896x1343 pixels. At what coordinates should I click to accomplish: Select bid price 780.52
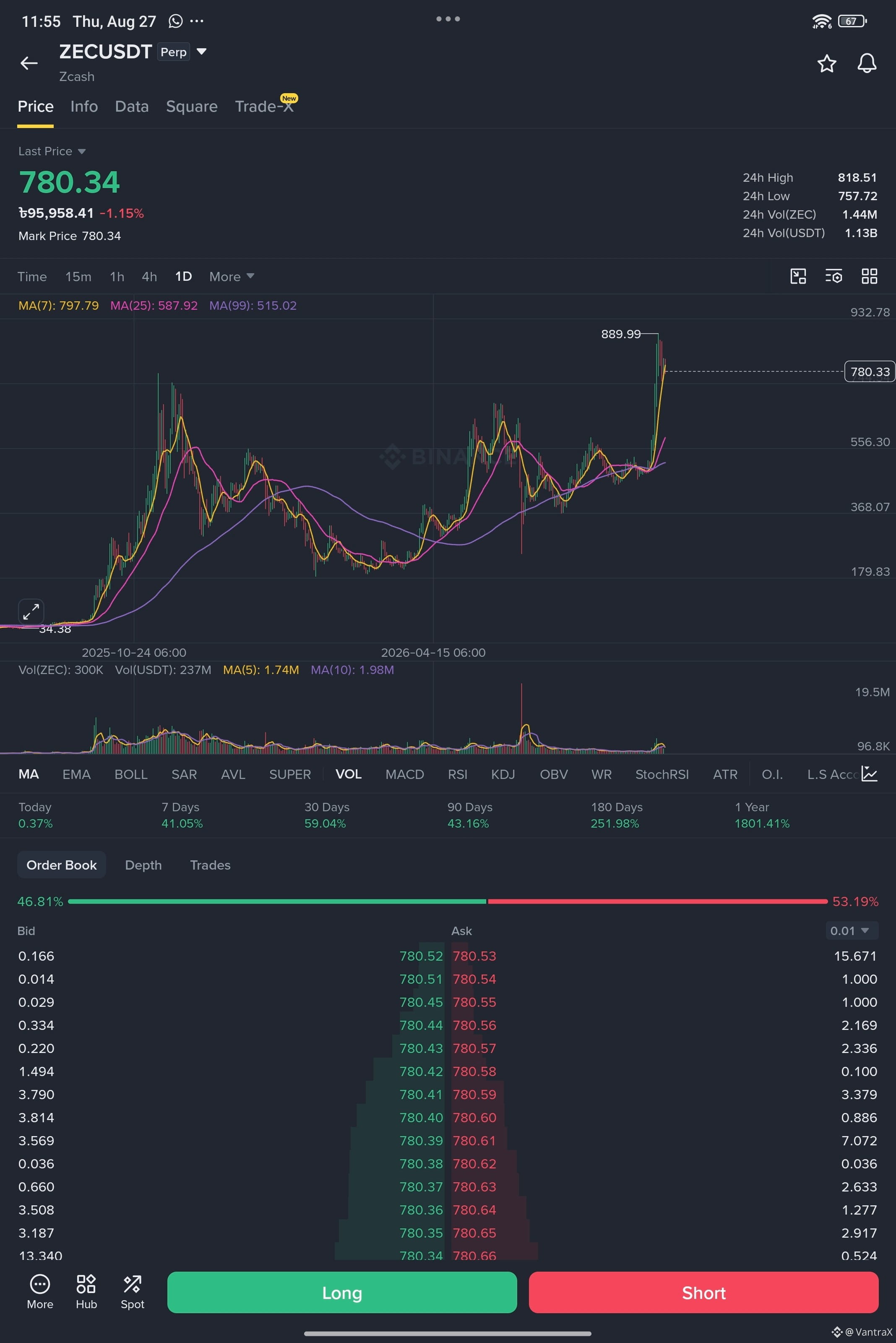421,956
